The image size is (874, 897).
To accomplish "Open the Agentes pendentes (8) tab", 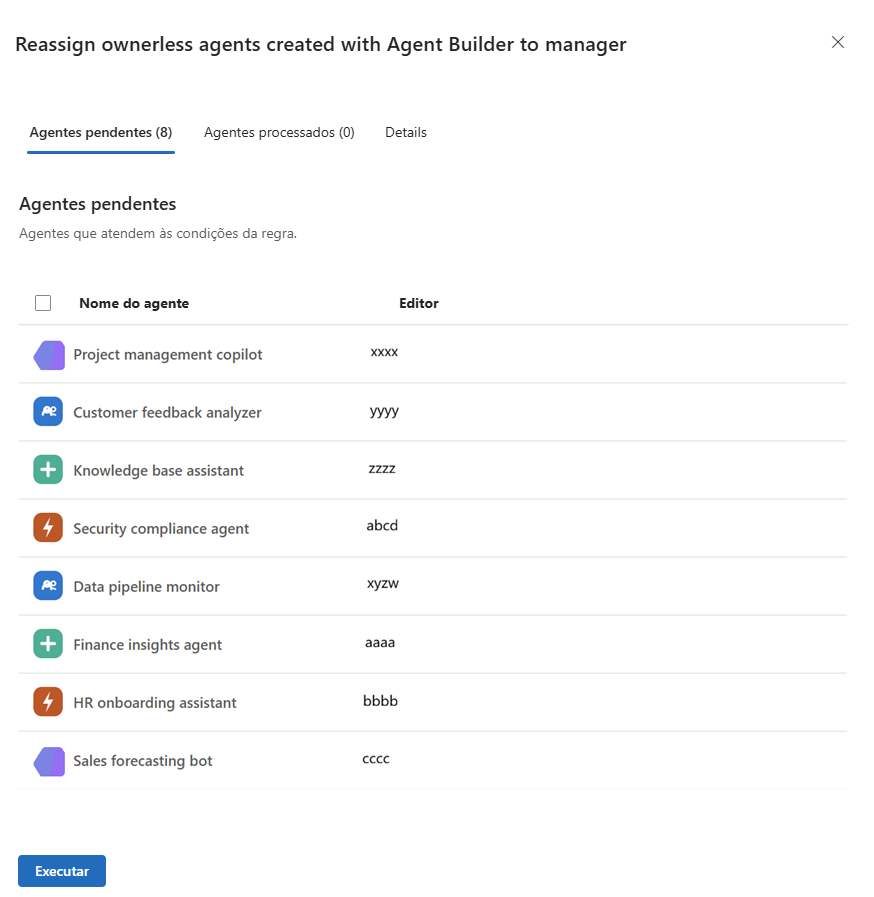I will coord(101,133).
